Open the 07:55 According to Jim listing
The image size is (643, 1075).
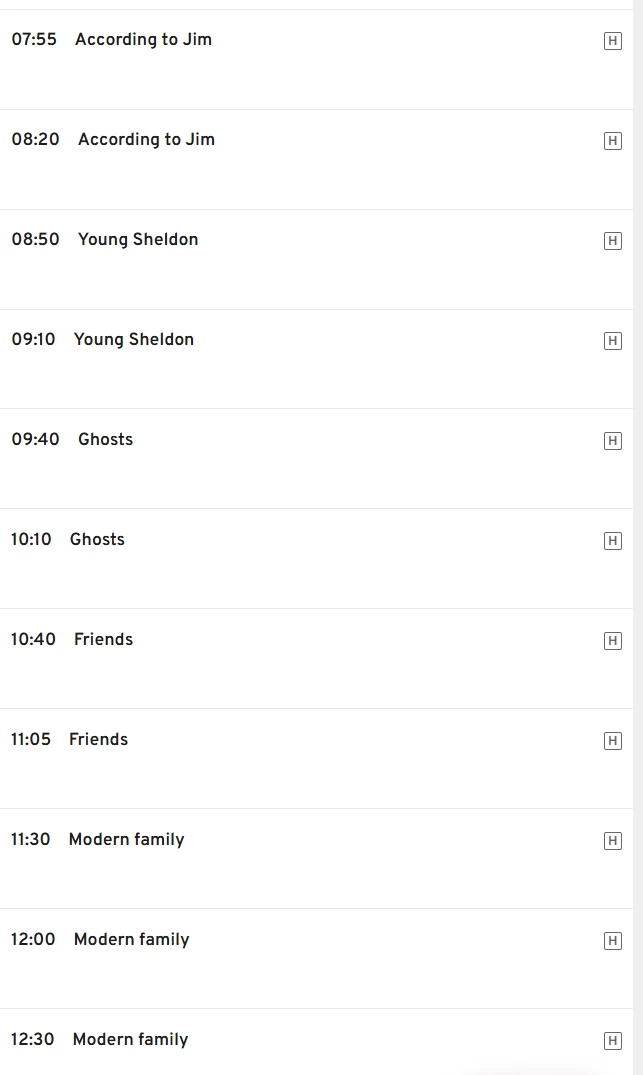point(143,40)
